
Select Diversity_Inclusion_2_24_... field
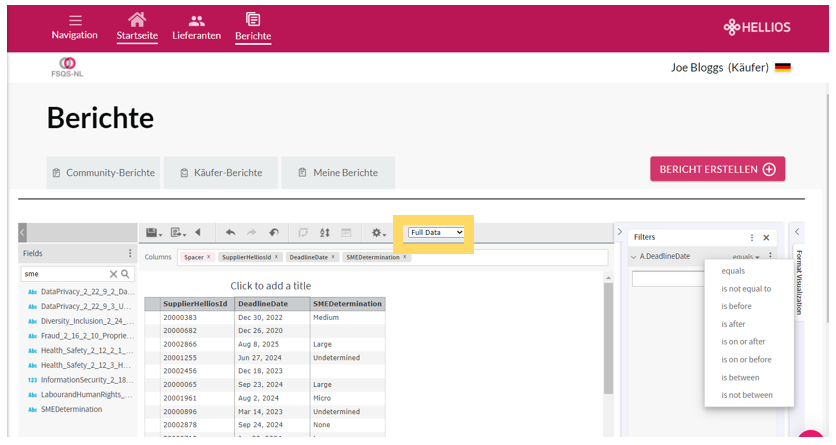click(82, 321)
